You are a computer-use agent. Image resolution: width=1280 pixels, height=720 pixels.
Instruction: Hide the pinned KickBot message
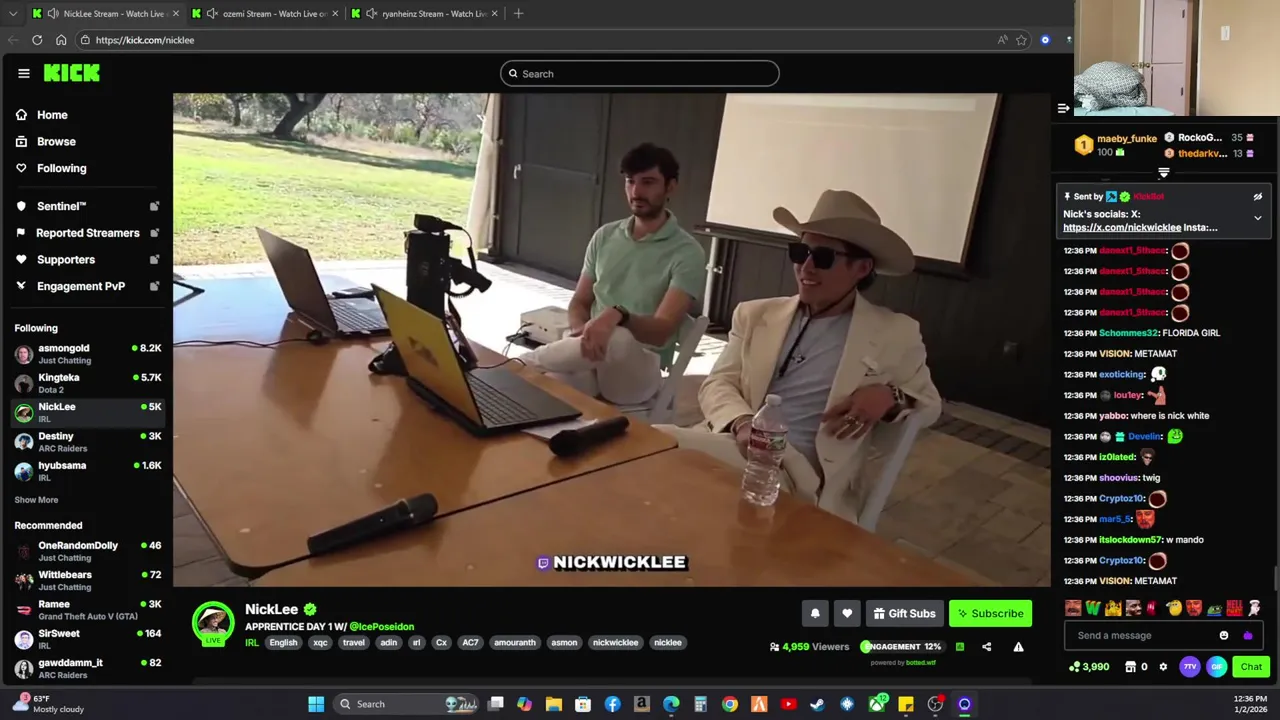tap(1258, 197)
